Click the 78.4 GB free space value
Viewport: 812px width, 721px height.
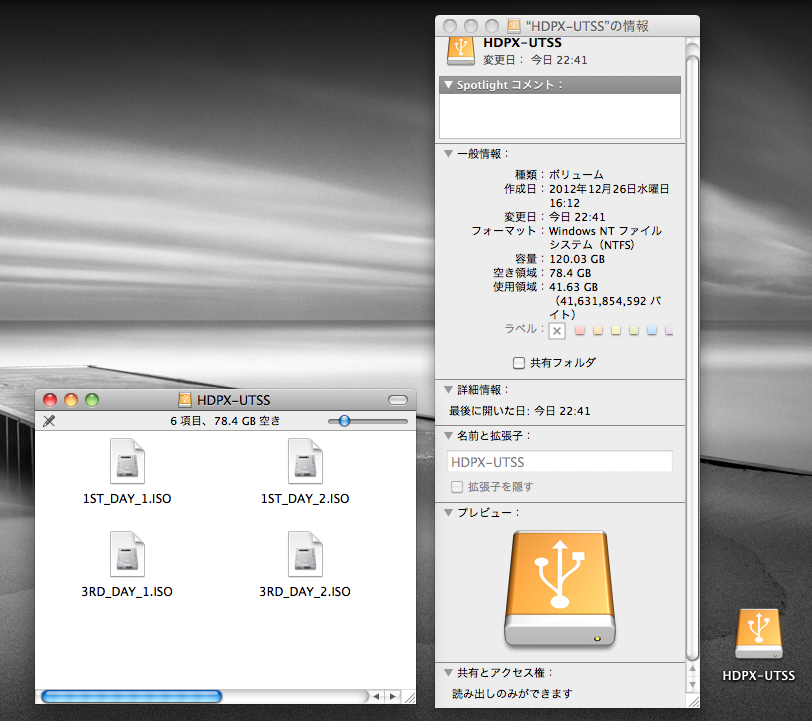(570, 273)
